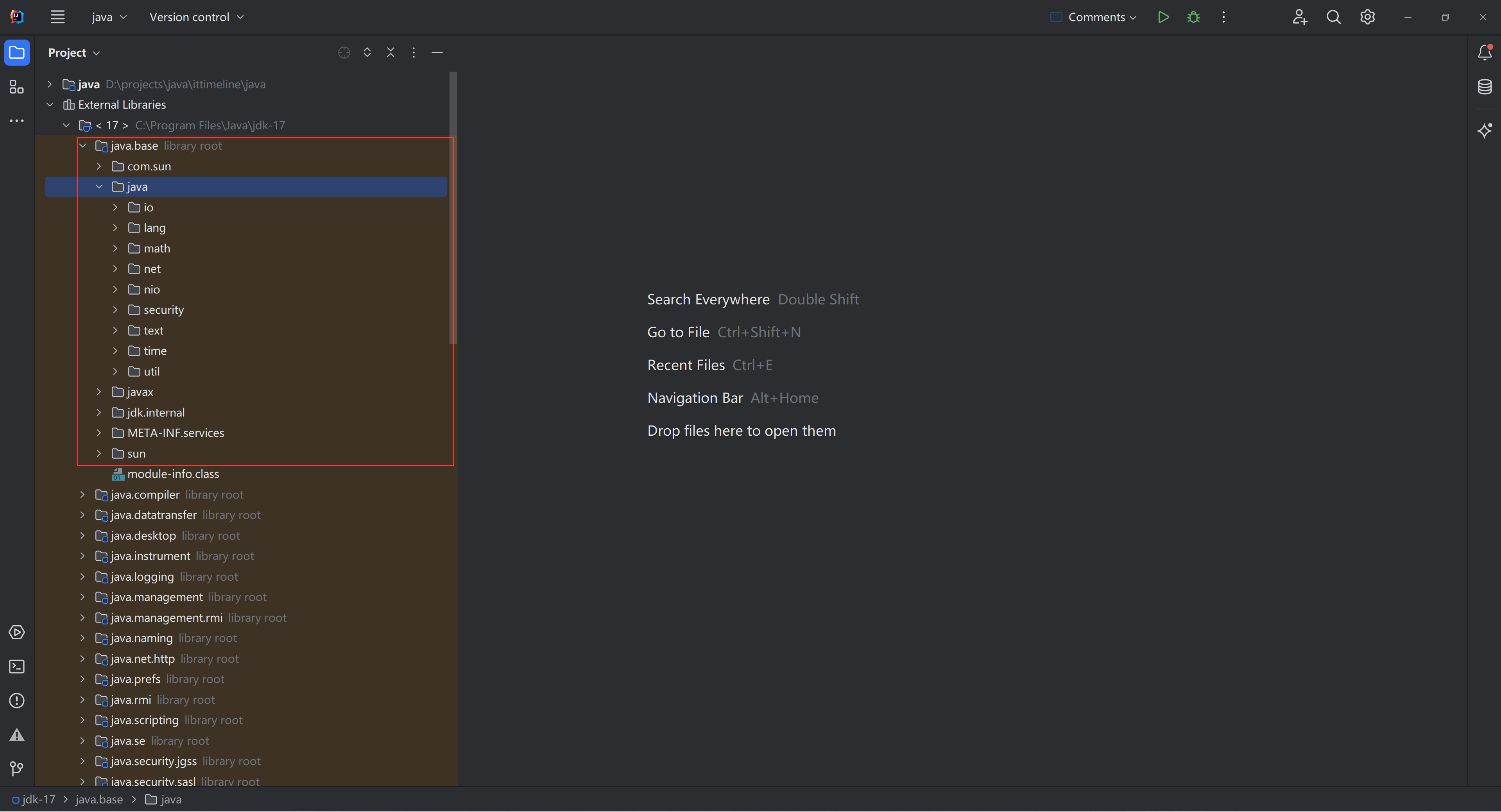Open Code With Me icon
1501x812 pixels.
click(1299, 17)
